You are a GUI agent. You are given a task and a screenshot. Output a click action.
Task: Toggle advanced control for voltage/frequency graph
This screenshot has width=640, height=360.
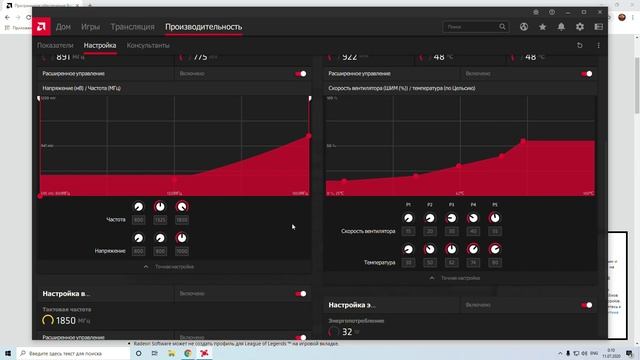coord(301,74)
